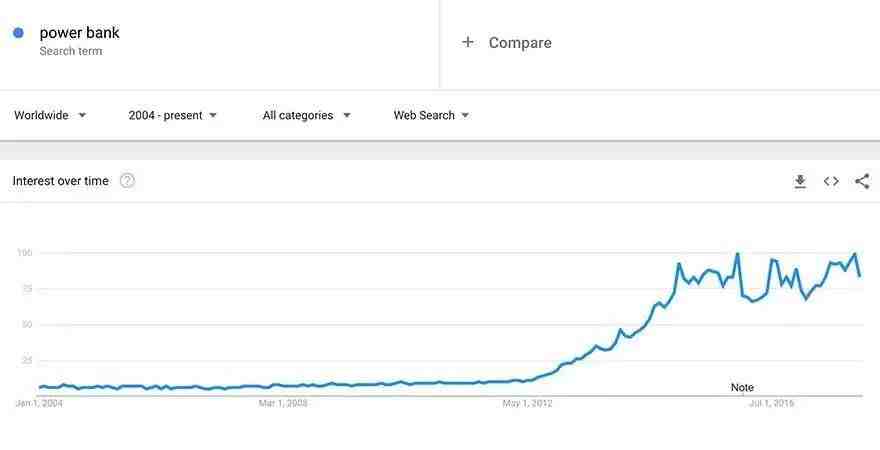Viewport: 880px width, 450px height.
Task: Click the Interest over time heading
Action: (x=60, y=181)
